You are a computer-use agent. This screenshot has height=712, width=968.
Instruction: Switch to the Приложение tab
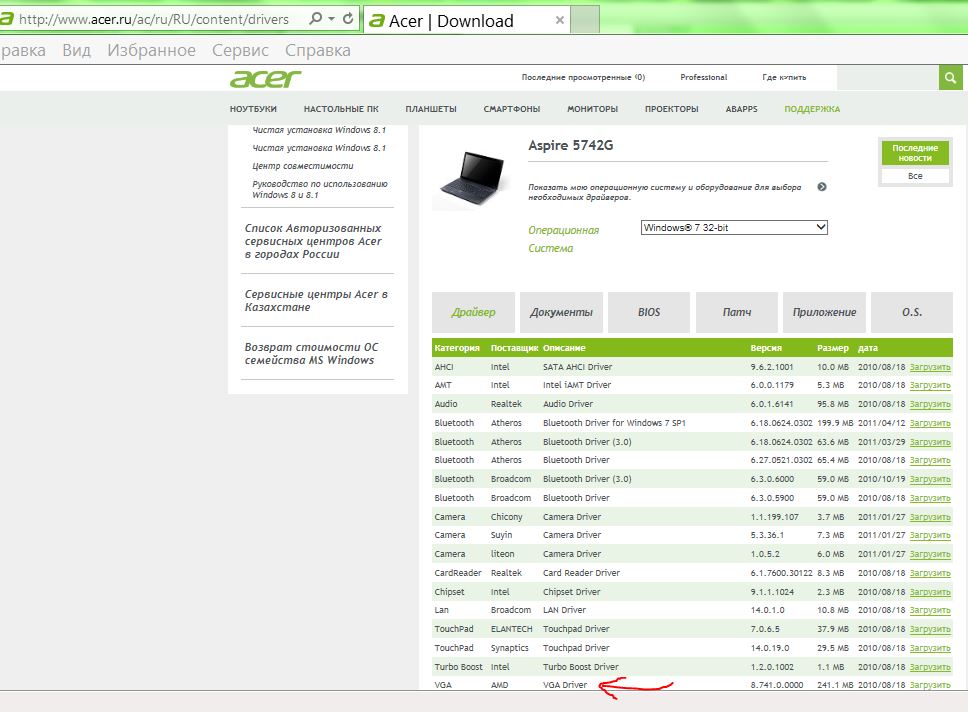[x=824, y=312]
